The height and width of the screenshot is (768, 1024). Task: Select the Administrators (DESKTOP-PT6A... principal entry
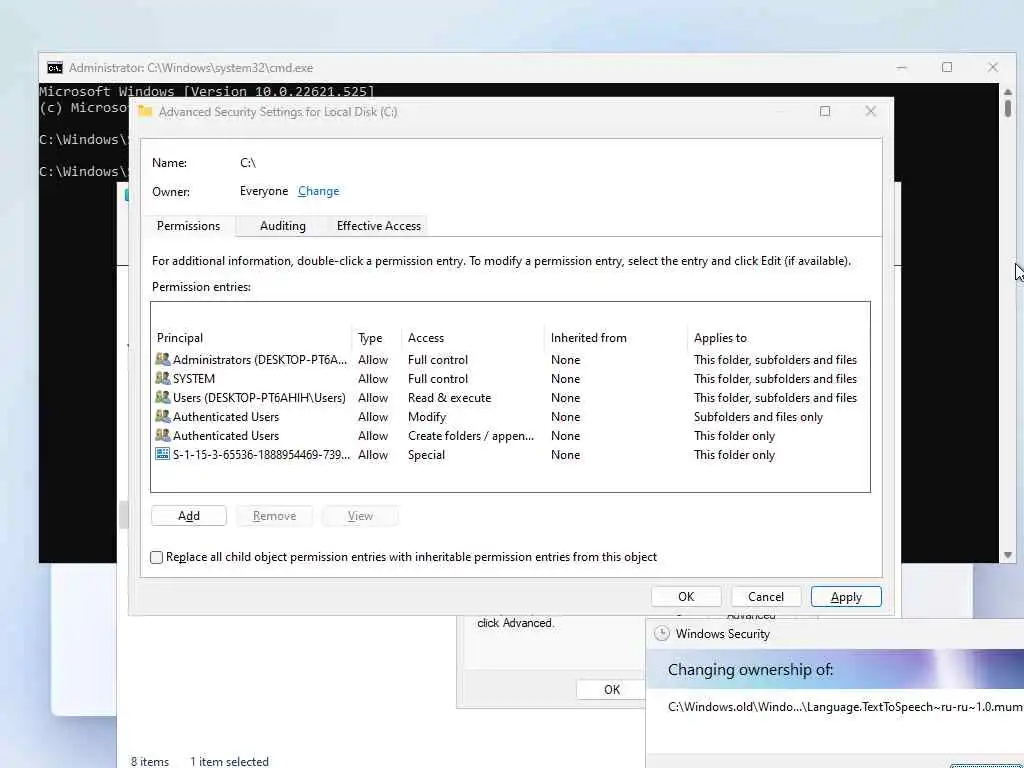click(511, 359)
